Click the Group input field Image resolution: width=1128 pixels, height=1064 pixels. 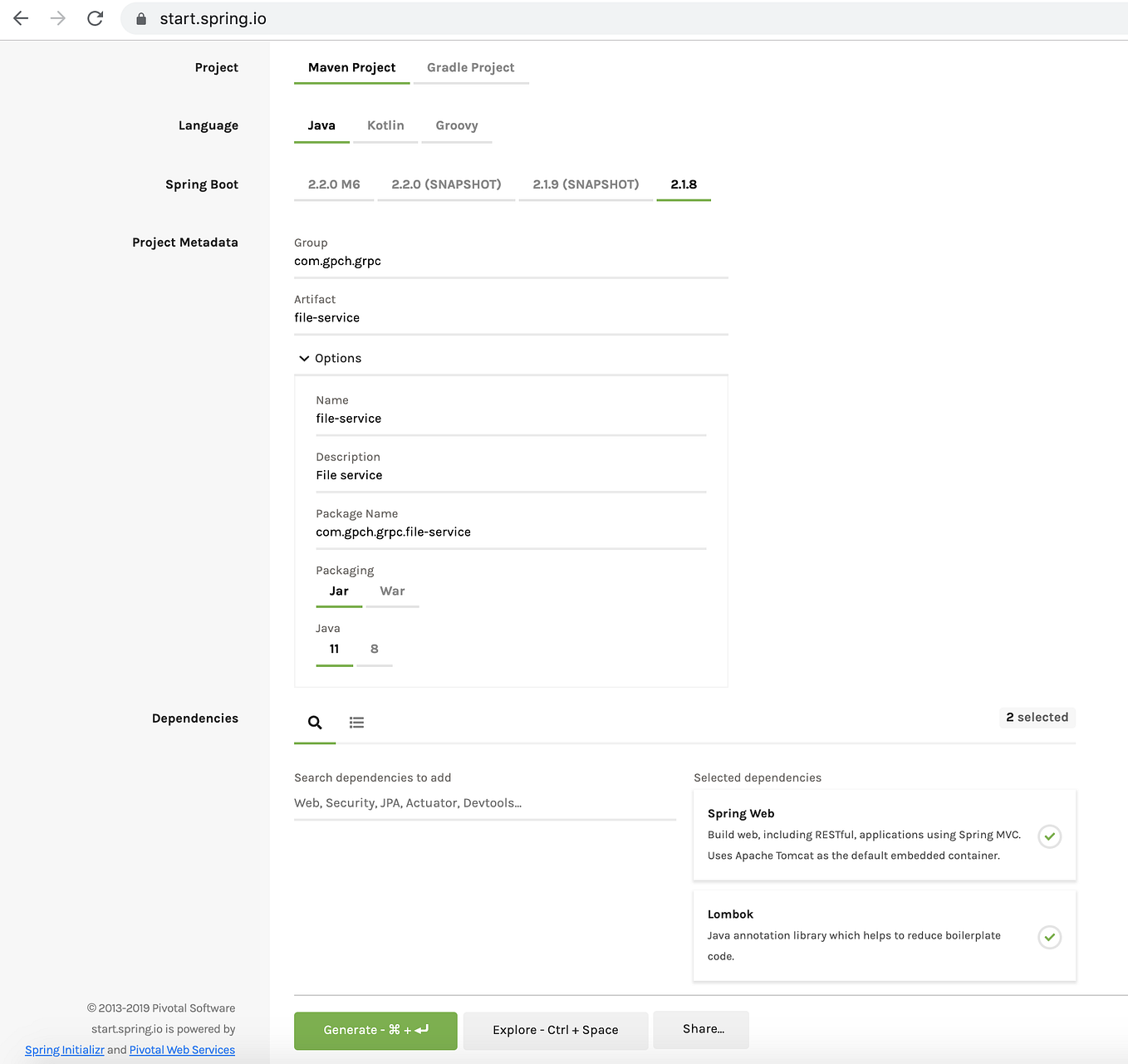click(x=510, y=261)
